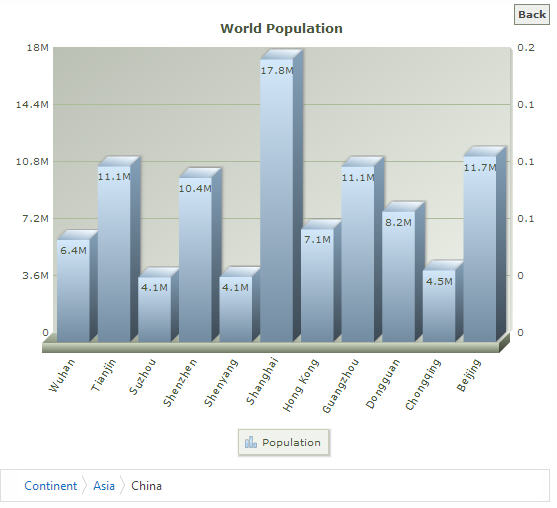The width and height of the screenshot is (557, 508).
Task: Select the Beijing 11.7M bar
Action: pyautogui.click(x=480, y=249)
